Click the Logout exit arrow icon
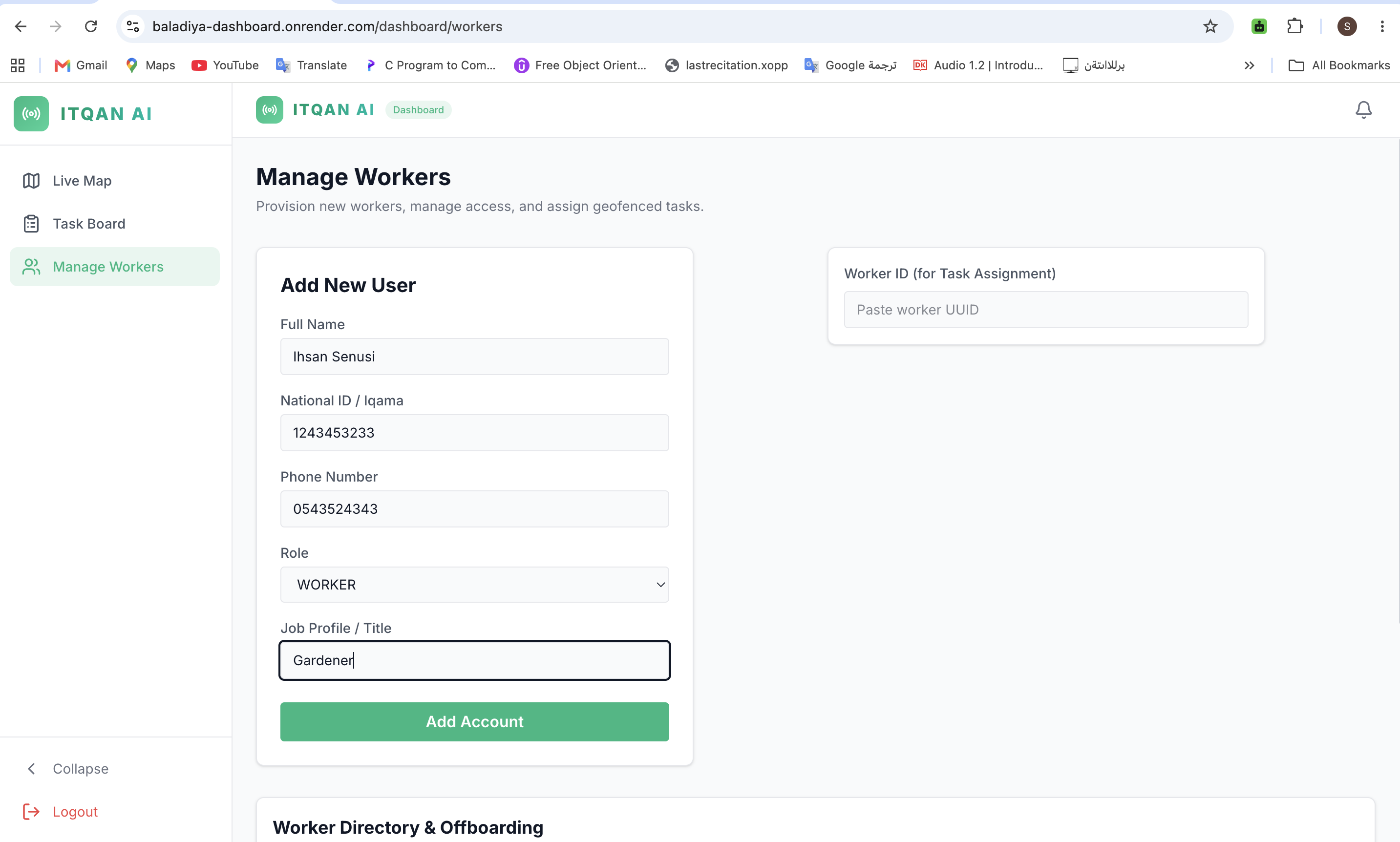Screen dimensions: 1400x842 click(31, 811)
